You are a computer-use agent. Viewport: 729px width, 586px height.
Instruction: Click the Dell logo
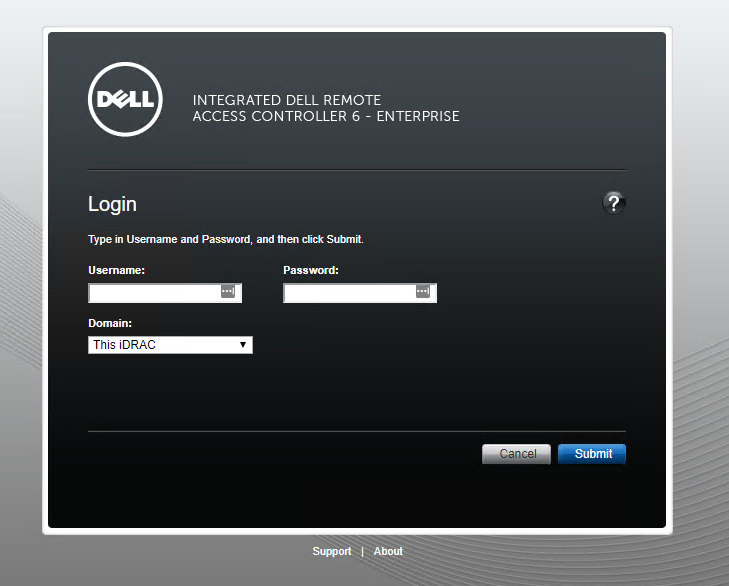[x=125, y=99]
